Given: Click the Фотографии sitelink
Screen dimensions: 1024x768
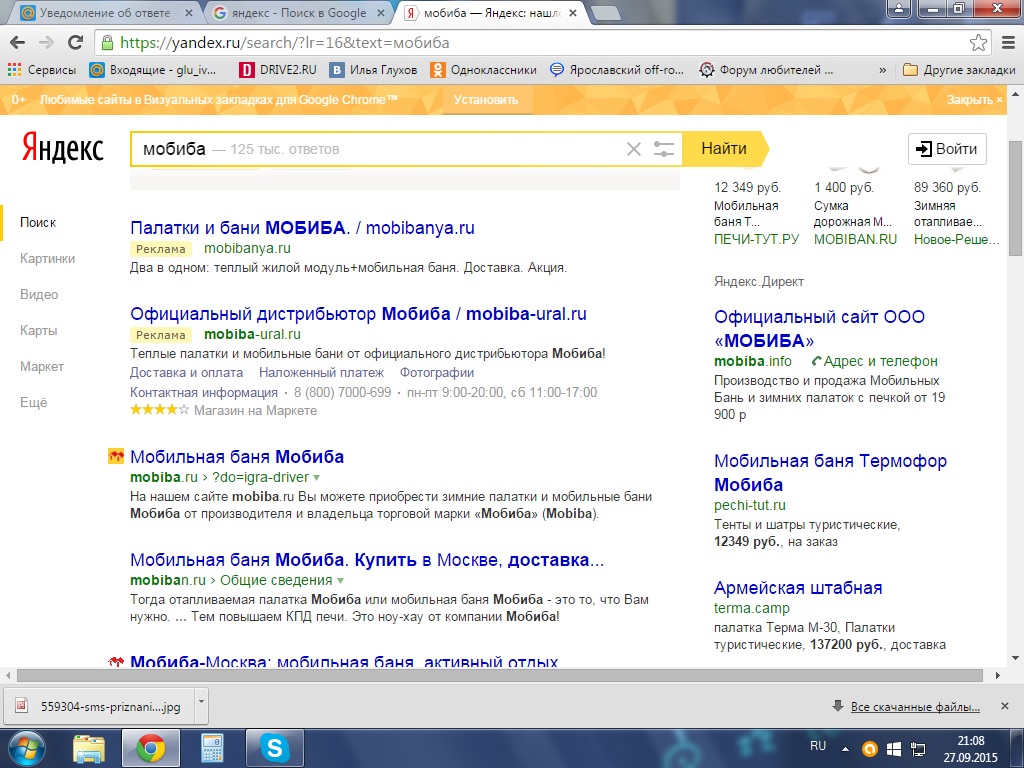Looking at the screenshot, I should point(437,373).
